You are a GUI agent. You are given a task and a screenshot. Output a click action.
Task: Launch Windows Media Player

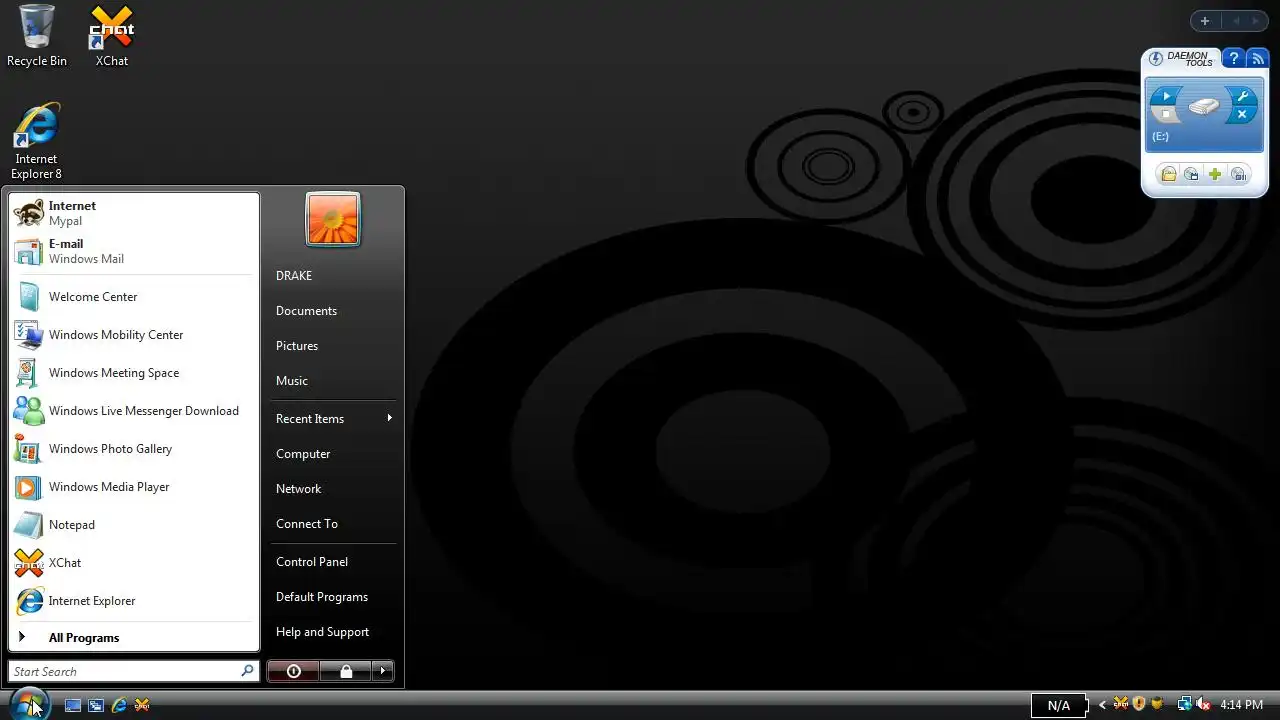point(134,487)
